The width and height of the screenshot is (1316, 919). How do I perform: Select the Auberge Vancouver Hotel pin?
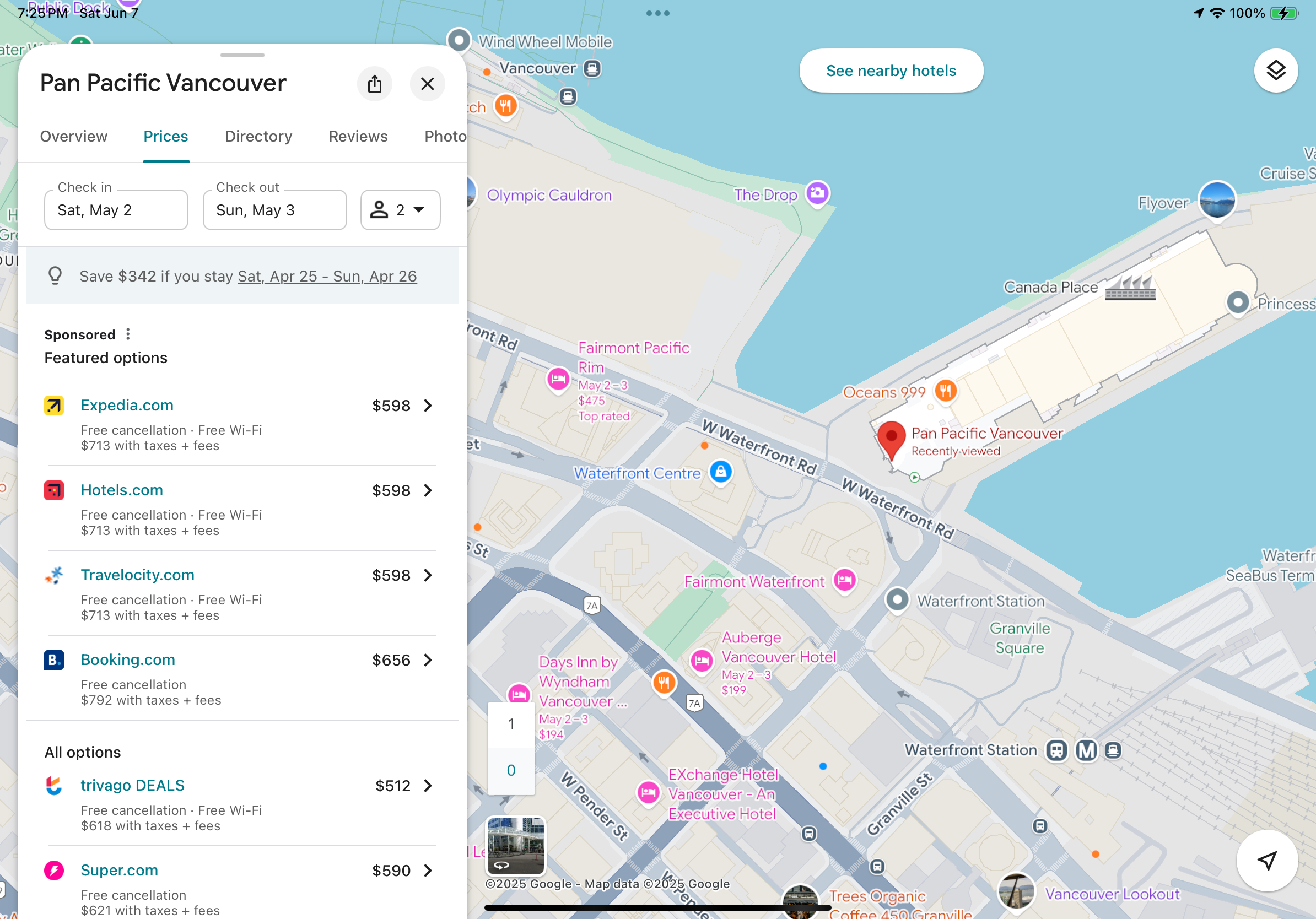click(x=702, y=661)
